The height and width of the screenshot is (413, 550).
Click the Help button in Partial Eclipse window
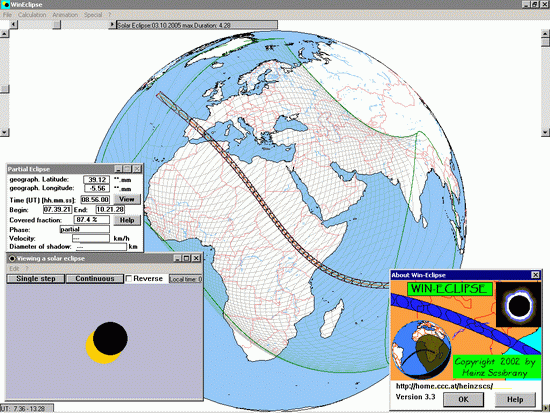pyautogui.click(x=127, y=220)
